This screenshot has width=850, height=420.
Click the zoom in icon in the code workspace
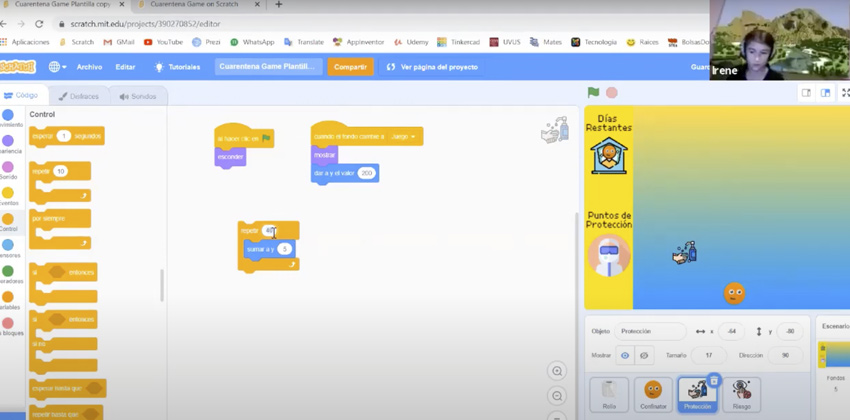pos(557,371)
